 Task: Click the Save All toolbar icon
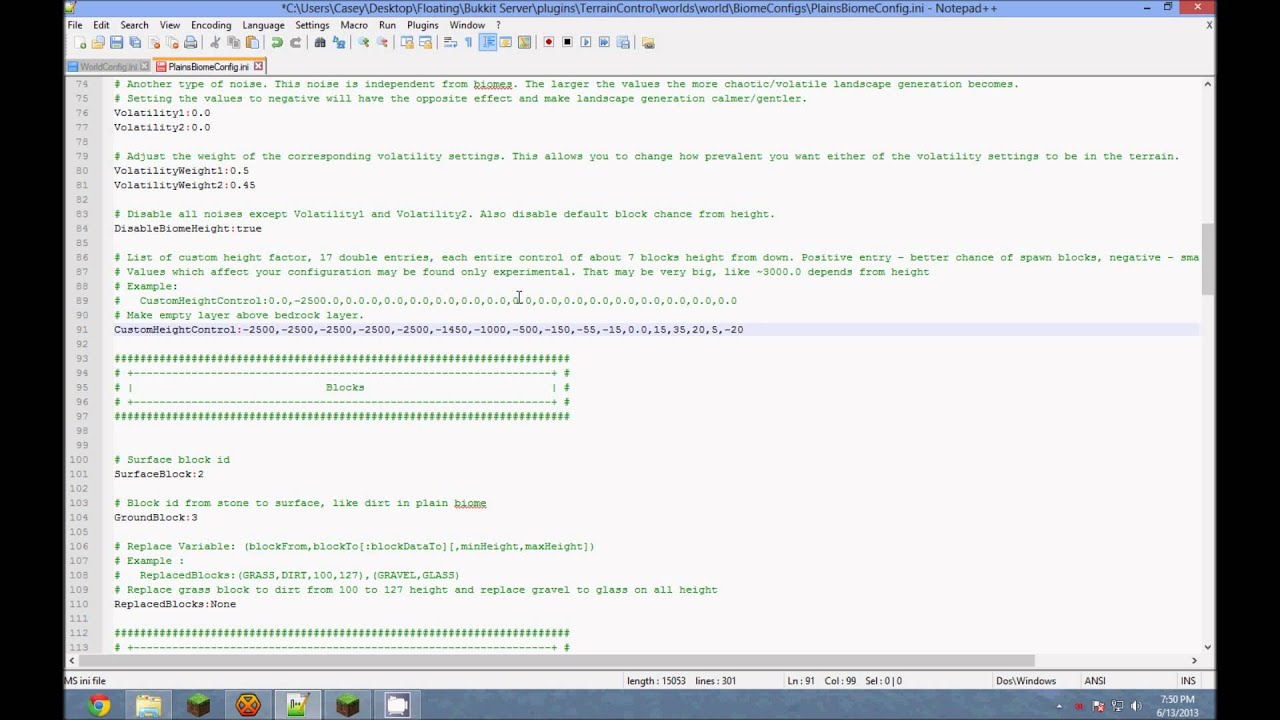click(135, 42)
